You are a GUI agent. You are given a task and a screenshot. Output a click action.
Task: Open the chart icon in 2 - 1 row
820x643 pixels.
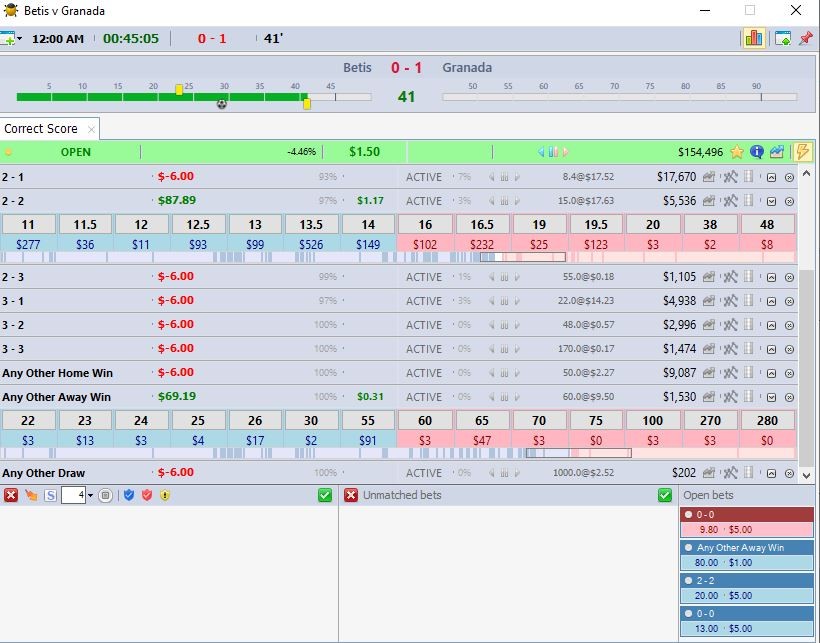point(709,177)
